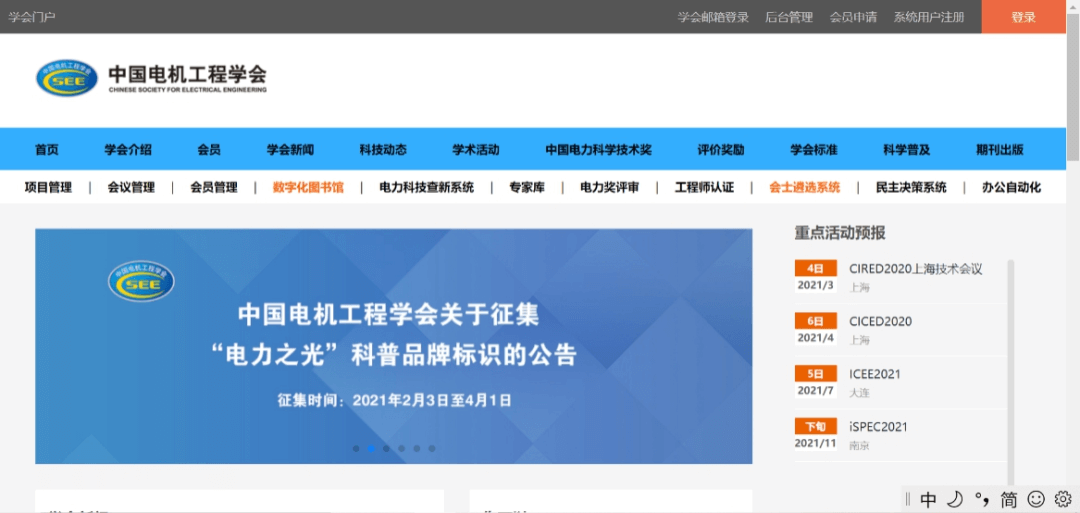Screen dimensions: 1080x513
Task: Open the IME settings gear
Action: [x=1062, y=499]
